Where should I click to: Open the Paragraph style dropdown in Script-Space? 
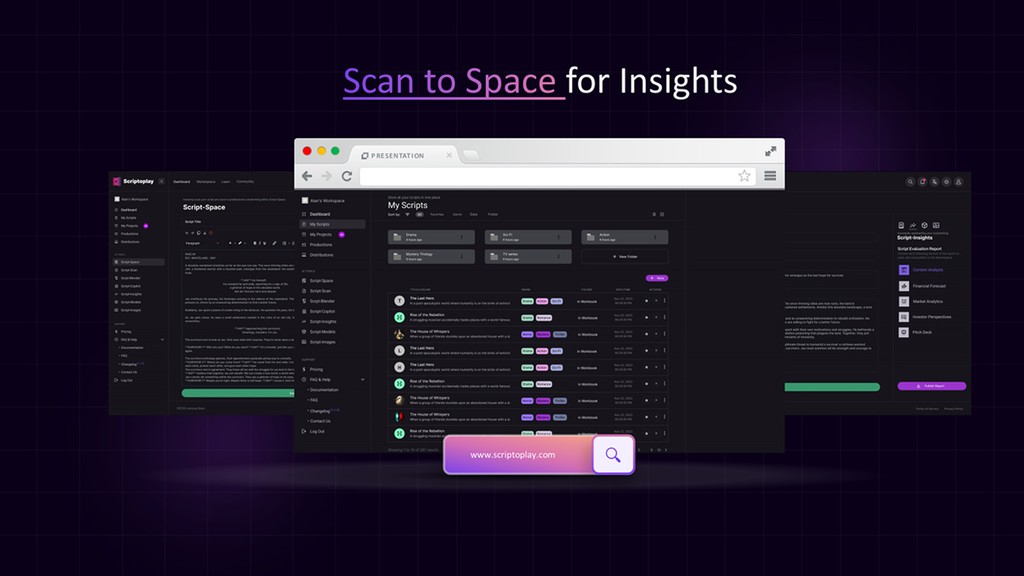pos(201,243)
